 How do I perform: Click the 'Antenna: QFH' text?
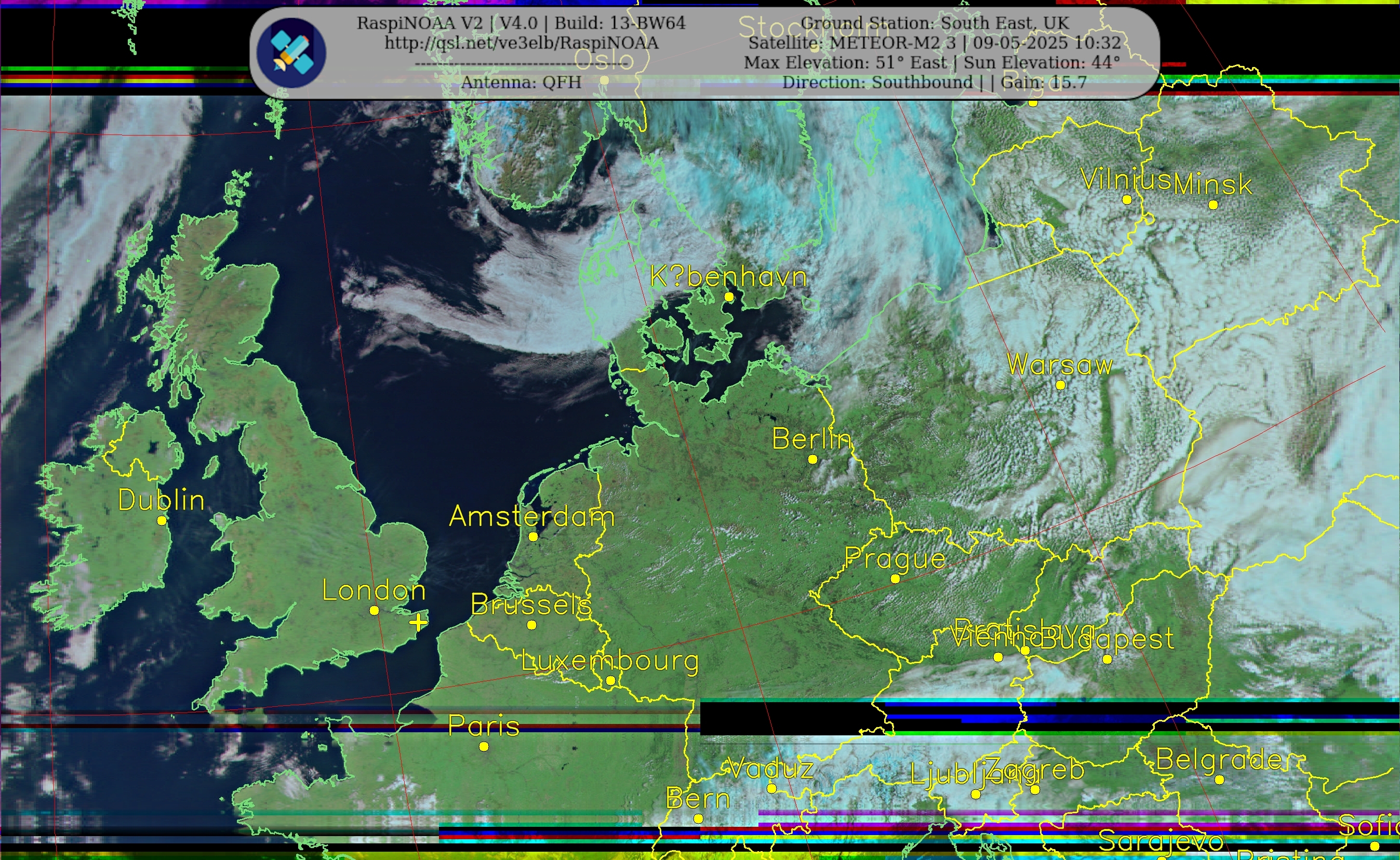tap(521, 83)
